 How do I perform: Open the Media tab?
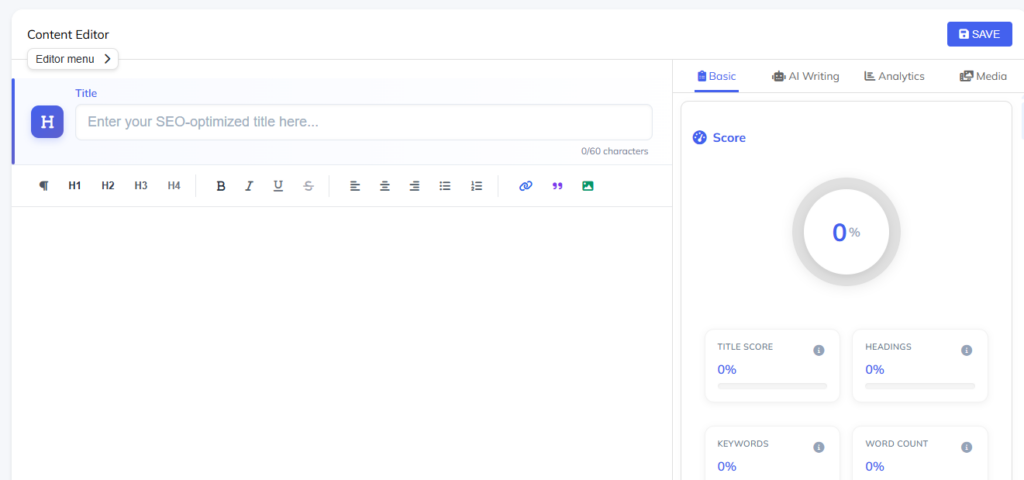pos(983,76)
